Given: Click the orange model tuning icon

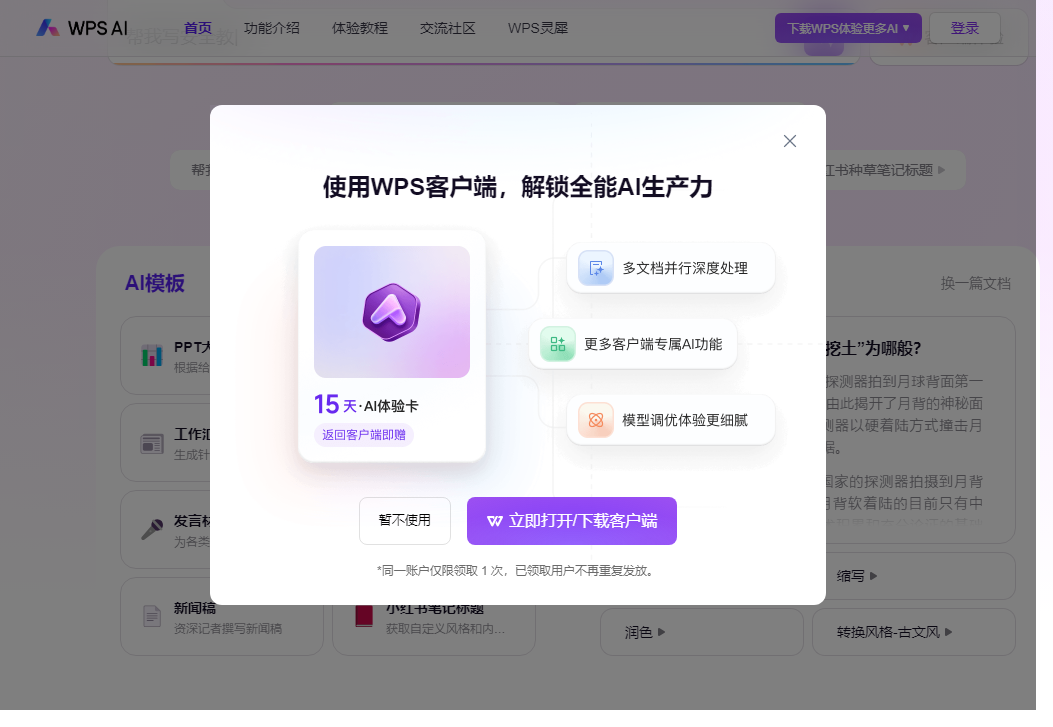Looking at the screenshot, I should coord(596,420).
